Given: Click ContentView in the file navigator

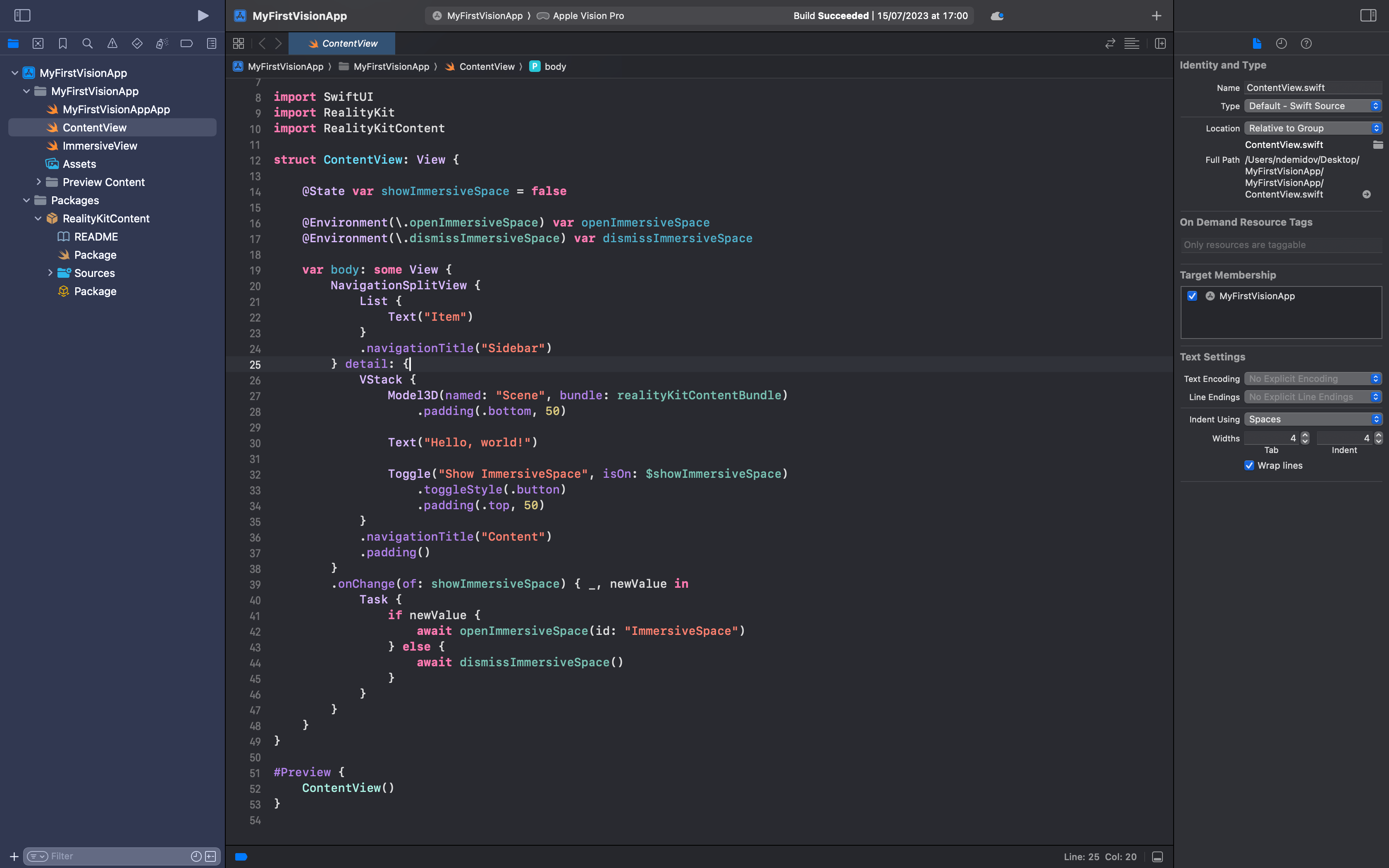Looking at the screenshot, I should coord(94,127).
